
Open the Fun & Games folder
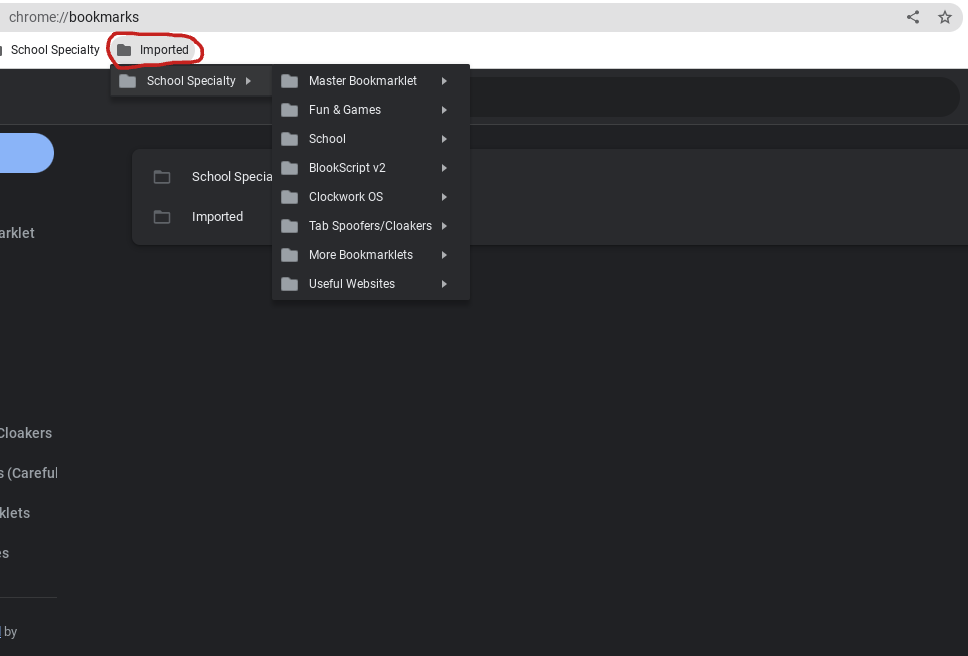point(370,110)
